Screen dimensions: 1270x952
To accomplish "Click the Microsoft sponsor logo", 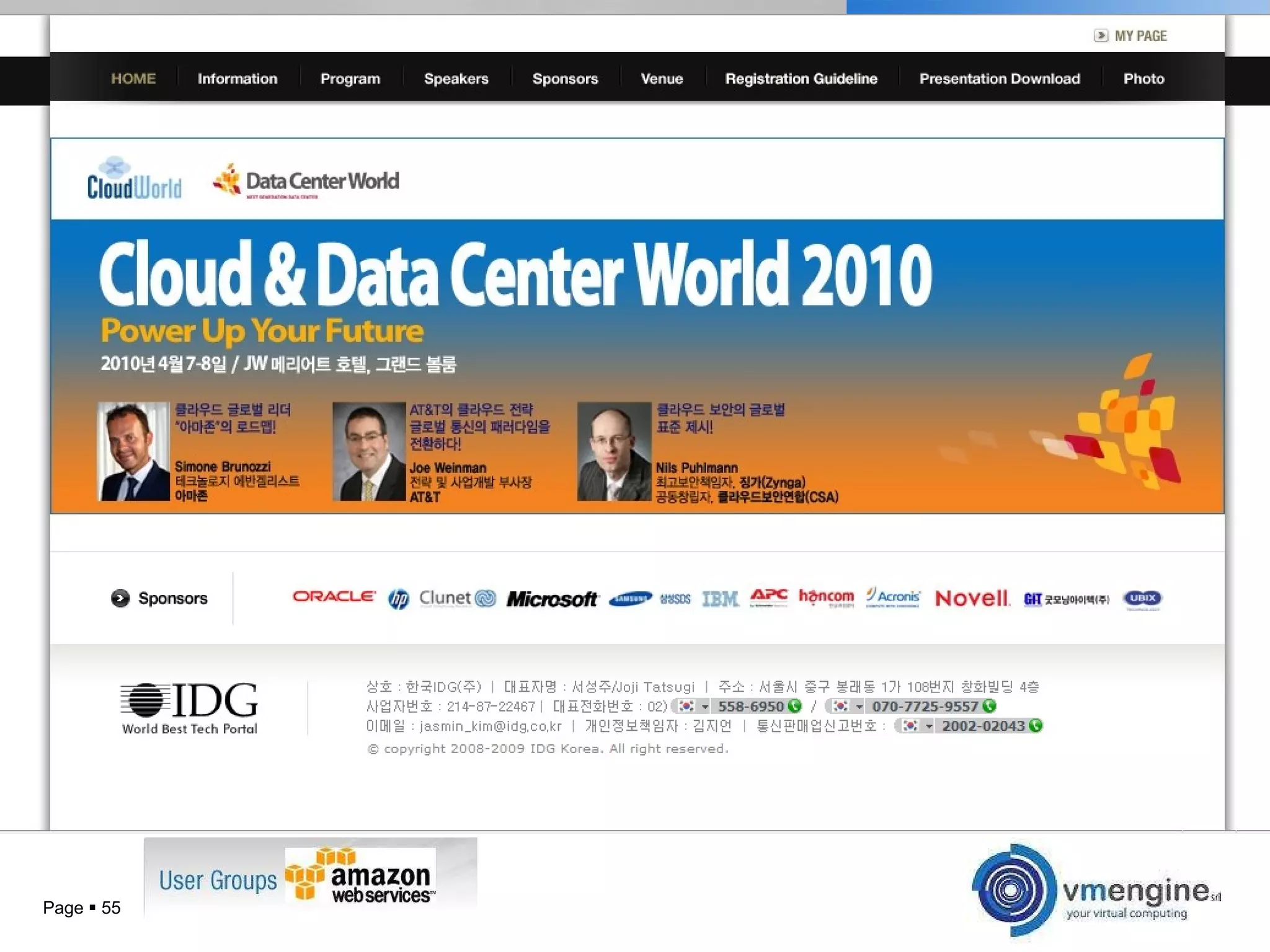I will pyautogui.click(x=551, y=599).
